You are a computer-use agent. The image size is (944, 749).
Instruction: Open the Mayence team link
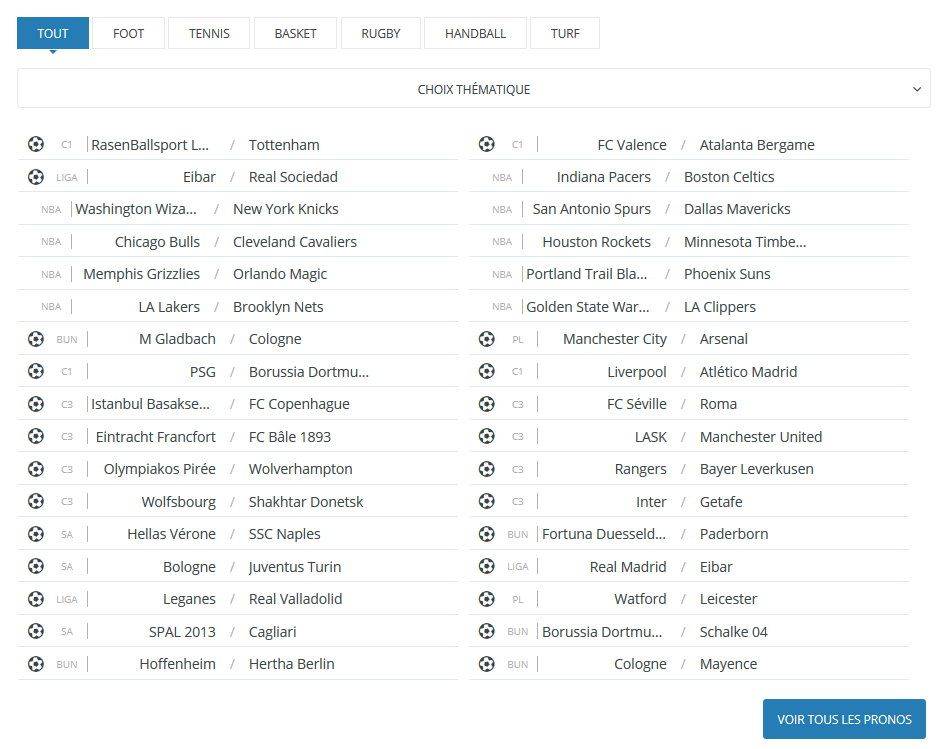point(728,664)
